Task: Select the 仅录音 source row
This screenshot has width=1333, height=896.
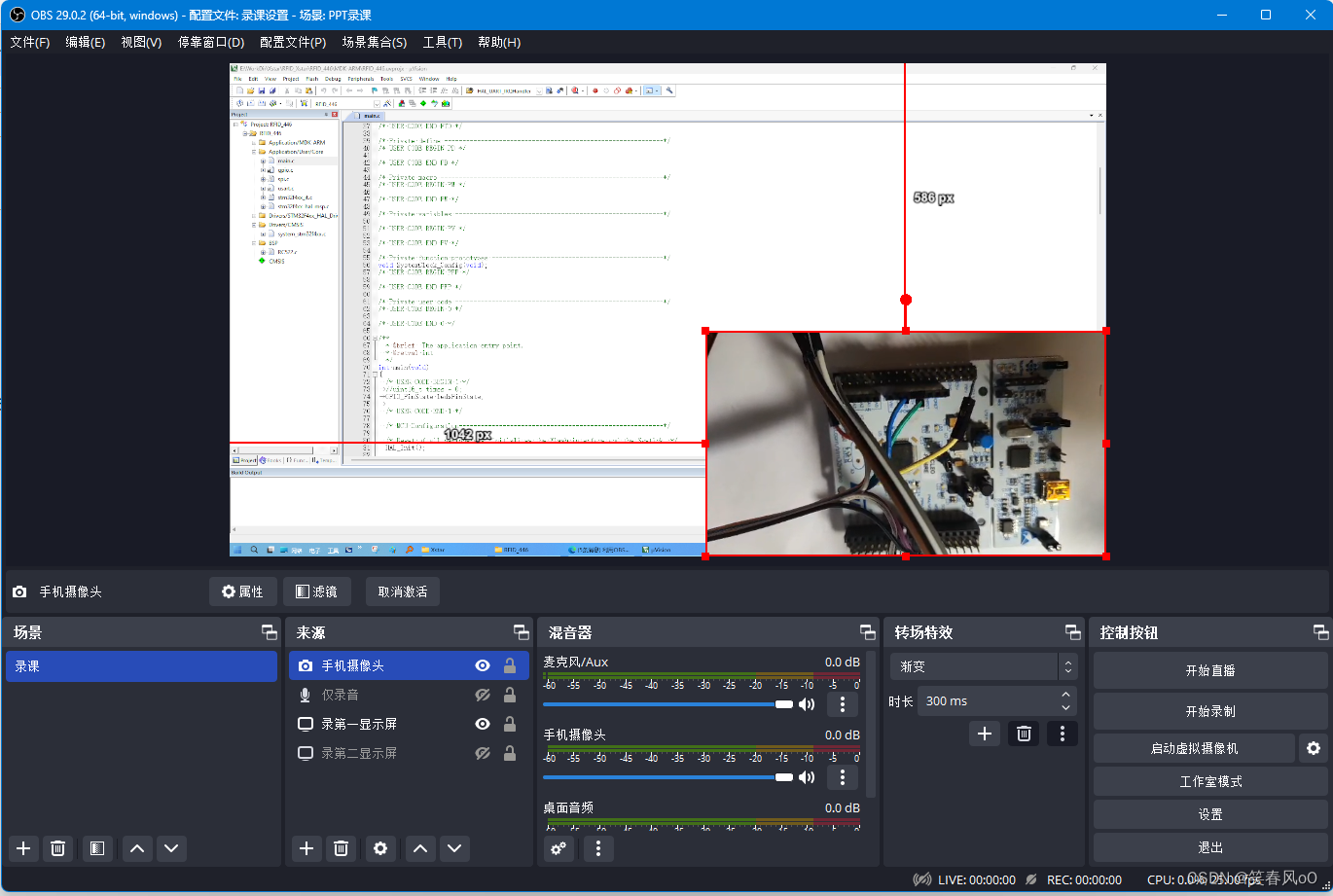Action: (x=409, y=695)
